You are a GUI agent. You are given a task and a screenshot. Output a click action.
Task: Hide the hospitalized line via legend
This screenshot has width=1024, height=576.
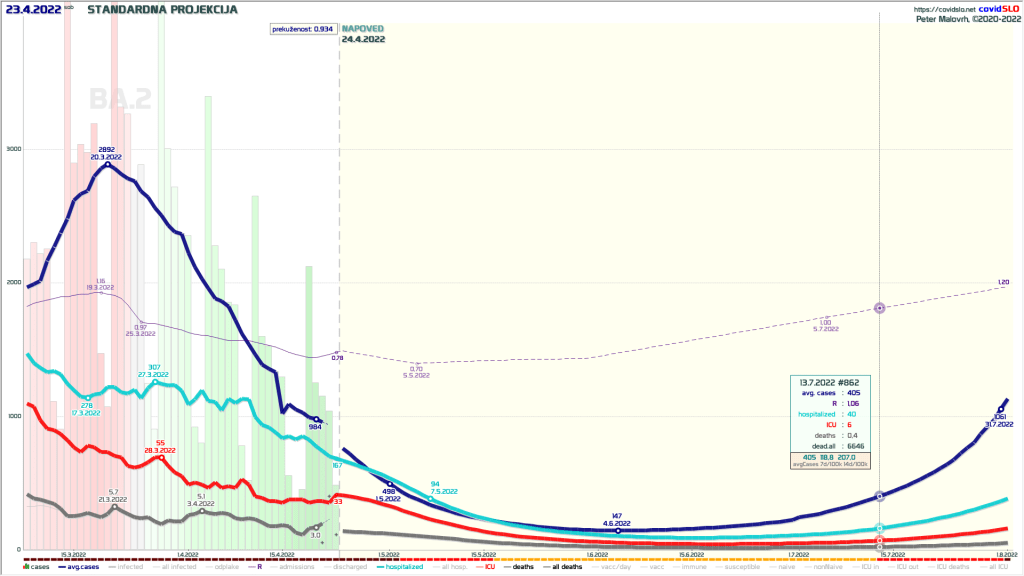point(404,567)
